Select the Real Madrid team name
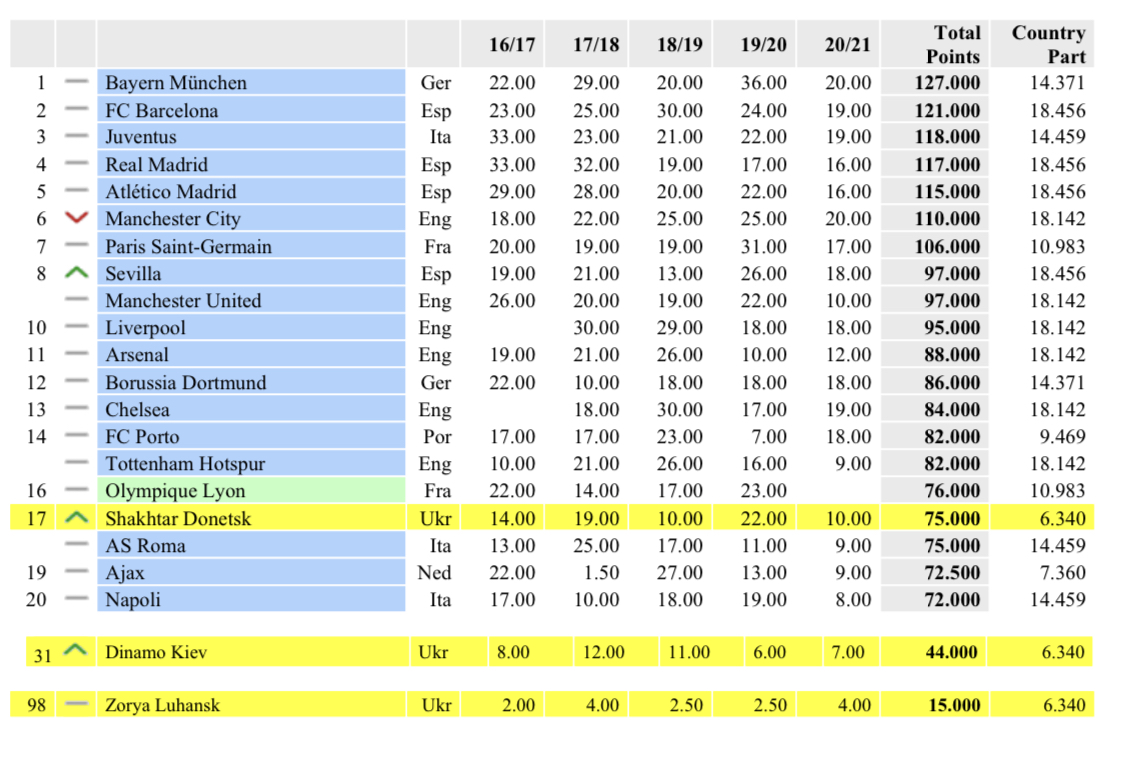Image resolution: width=1125 pixels, height=758 pixels. coord(157,164)
